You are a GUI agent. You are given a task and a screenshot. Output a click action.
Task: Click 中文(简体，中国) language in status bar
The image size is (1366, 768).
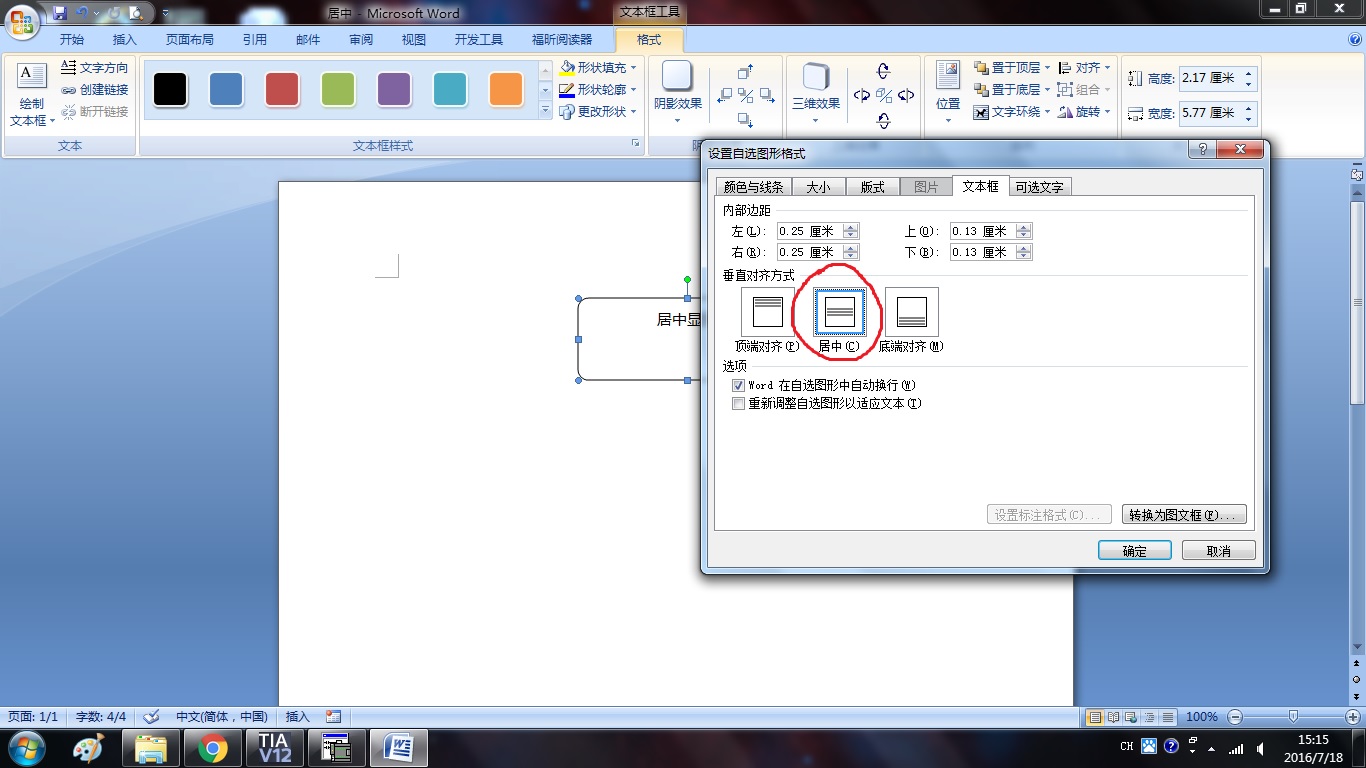pyautogui.click(x=222, y=717)
